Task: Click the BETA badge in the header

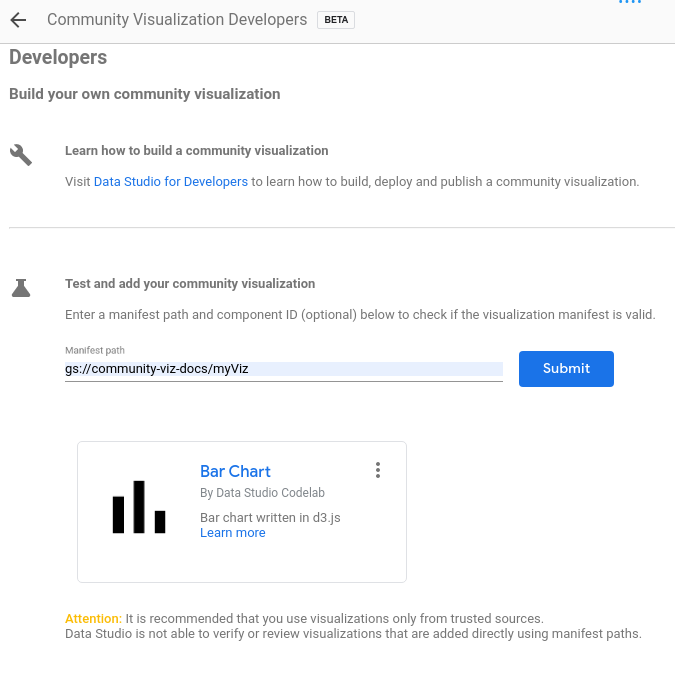Action: point(336,20)
